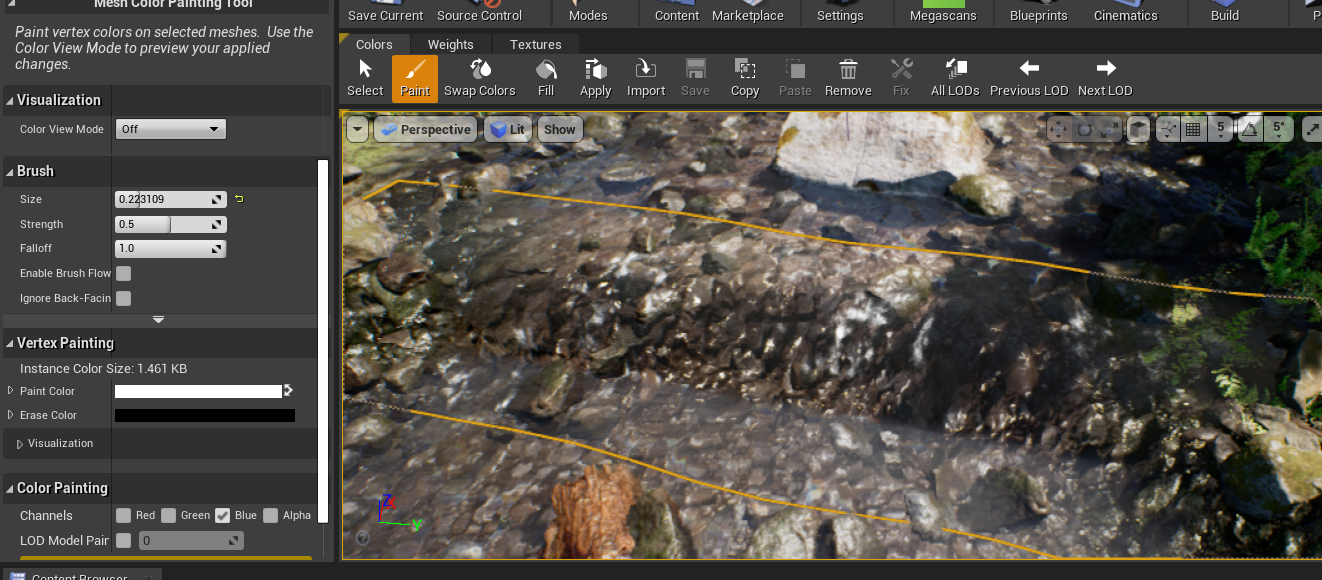Expand the Paint Color property
The width and height of the screenshot is (1322, 580).
click(x=11, y=391)
